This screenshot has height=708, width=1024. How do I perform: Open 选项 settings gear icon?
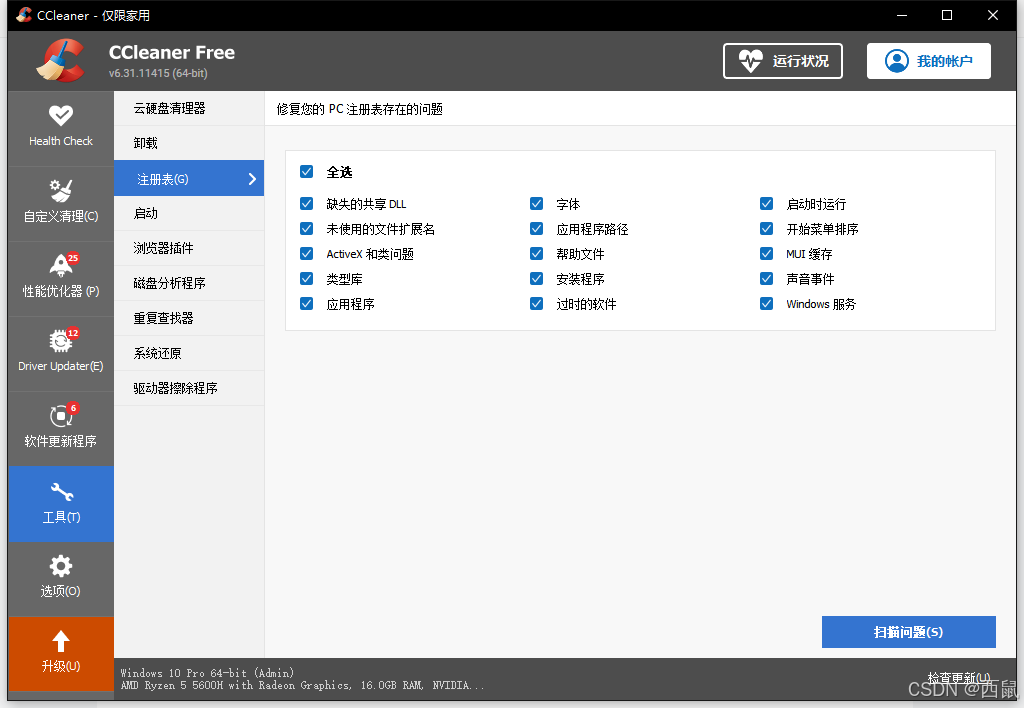[x=61, y=566]
